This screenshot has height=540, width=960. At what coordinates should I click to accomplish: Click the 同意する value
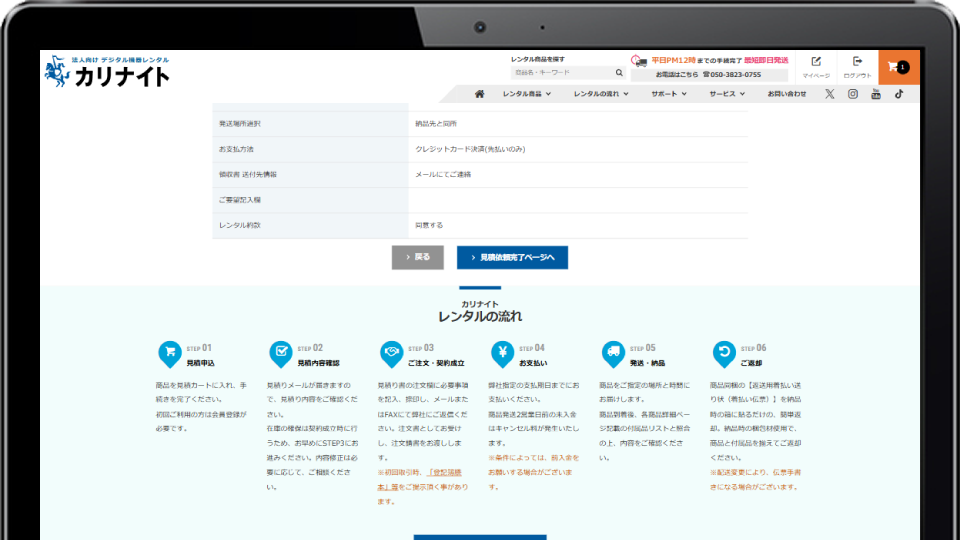(429, 225)
